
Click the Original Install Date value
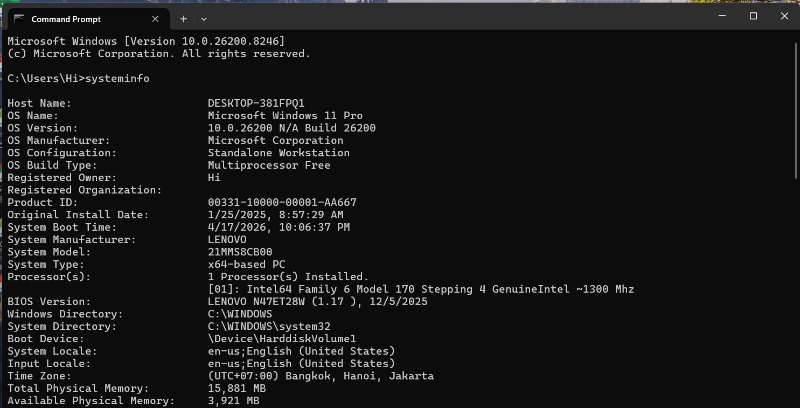275,214
